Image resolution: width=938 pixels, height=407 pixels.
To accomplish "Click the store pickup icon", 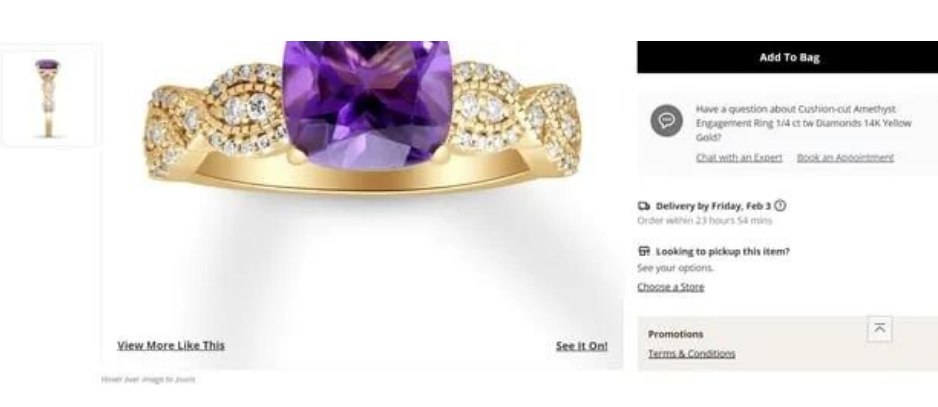I will point(644,251).
